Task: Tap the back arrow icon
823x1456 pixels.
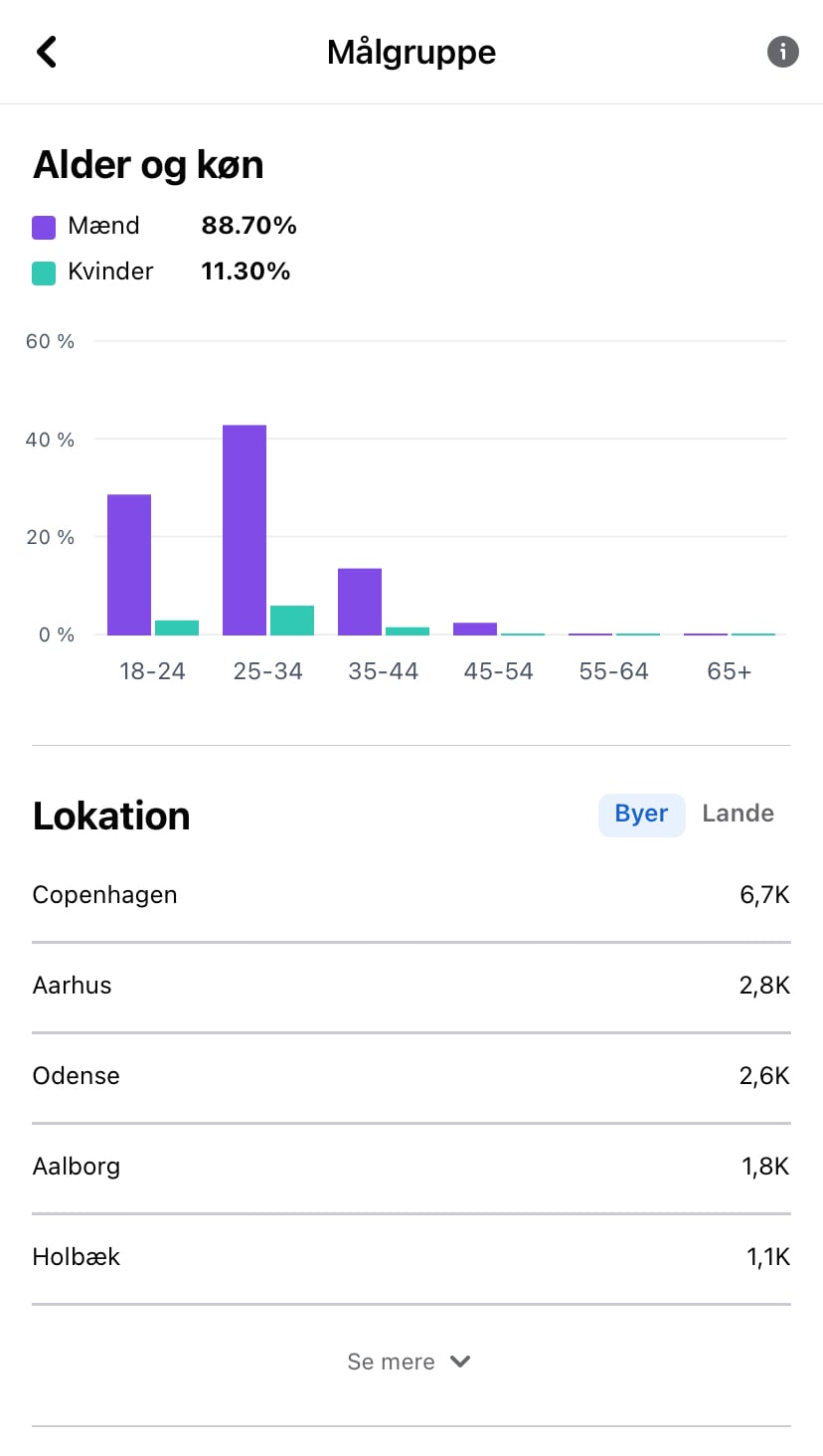Action: click(47, 52)
